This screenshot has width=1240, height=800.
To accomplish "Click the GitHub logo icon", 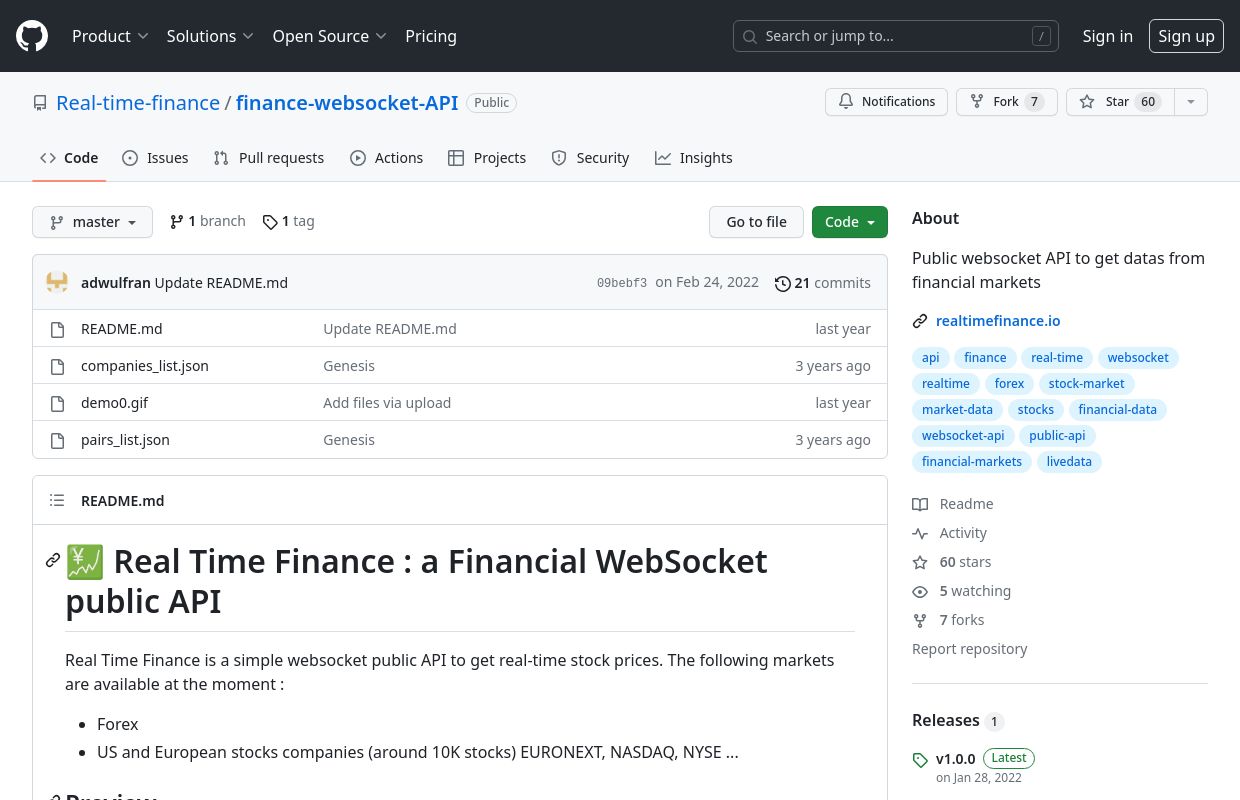I will tap(32, 36).
